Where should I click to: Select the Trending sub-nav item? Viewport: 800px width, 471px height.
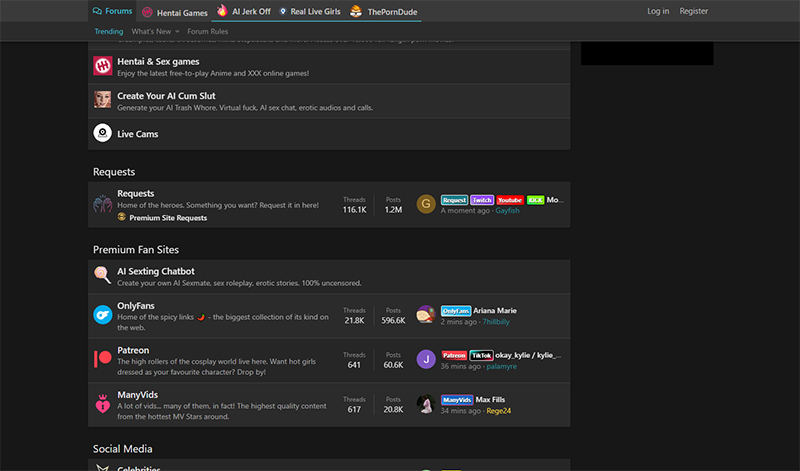pos(109,31)
